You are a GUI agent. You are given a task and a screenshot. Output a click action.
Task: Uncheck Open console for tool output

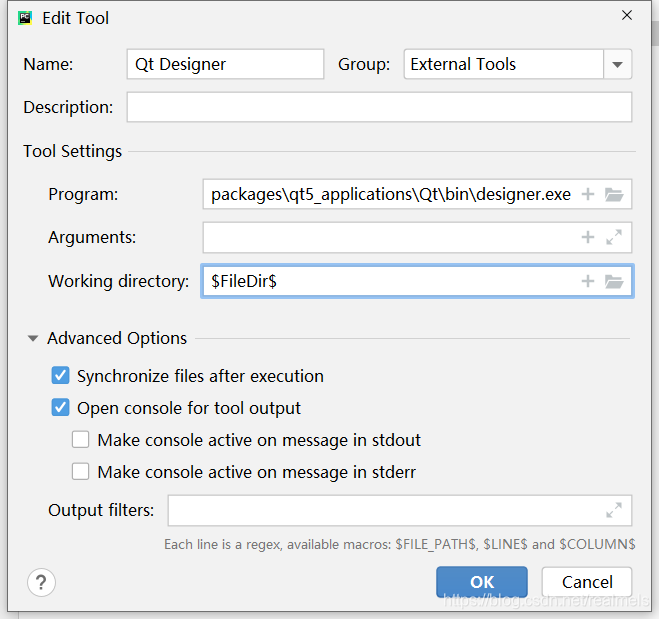tap(61, 408)
